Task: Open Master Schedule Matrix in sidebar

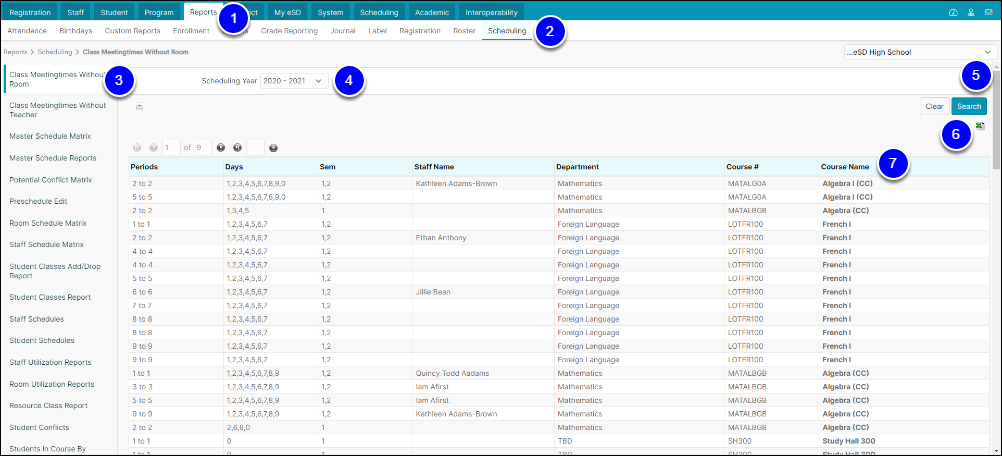Action: (50, 136)
